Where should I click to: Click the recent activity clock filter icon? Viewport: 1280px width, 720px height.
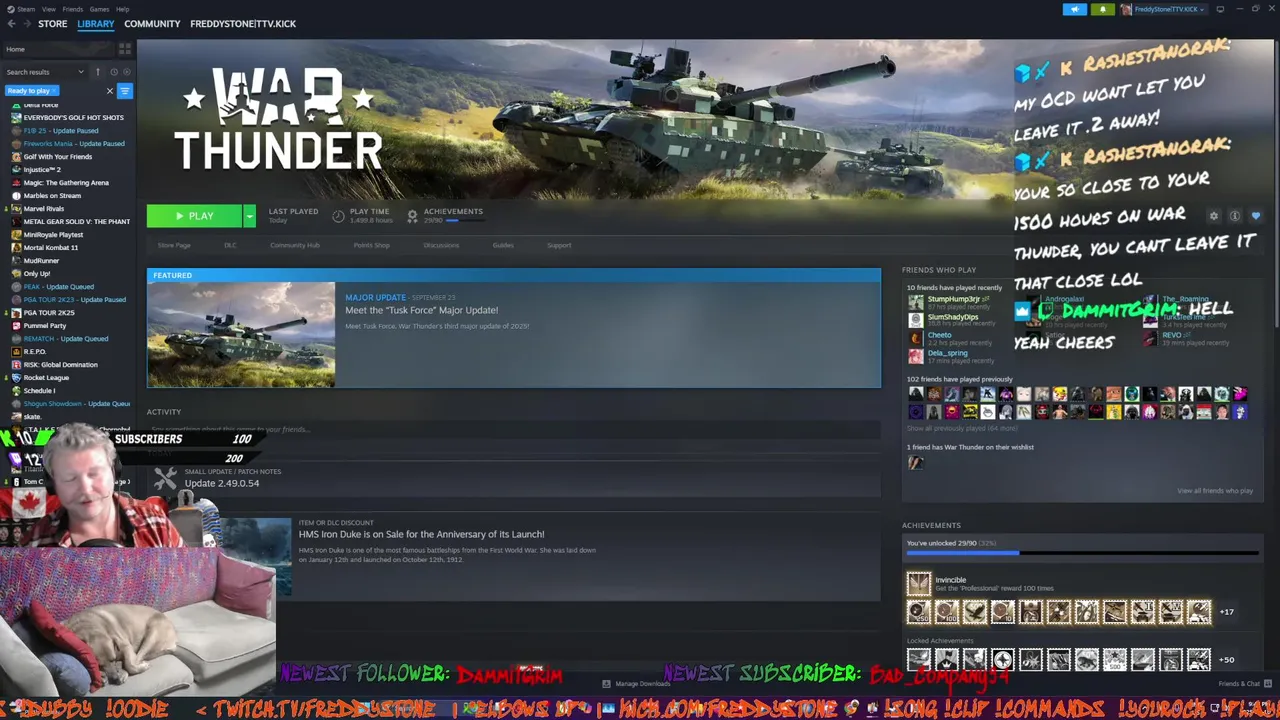click(114, 72)
